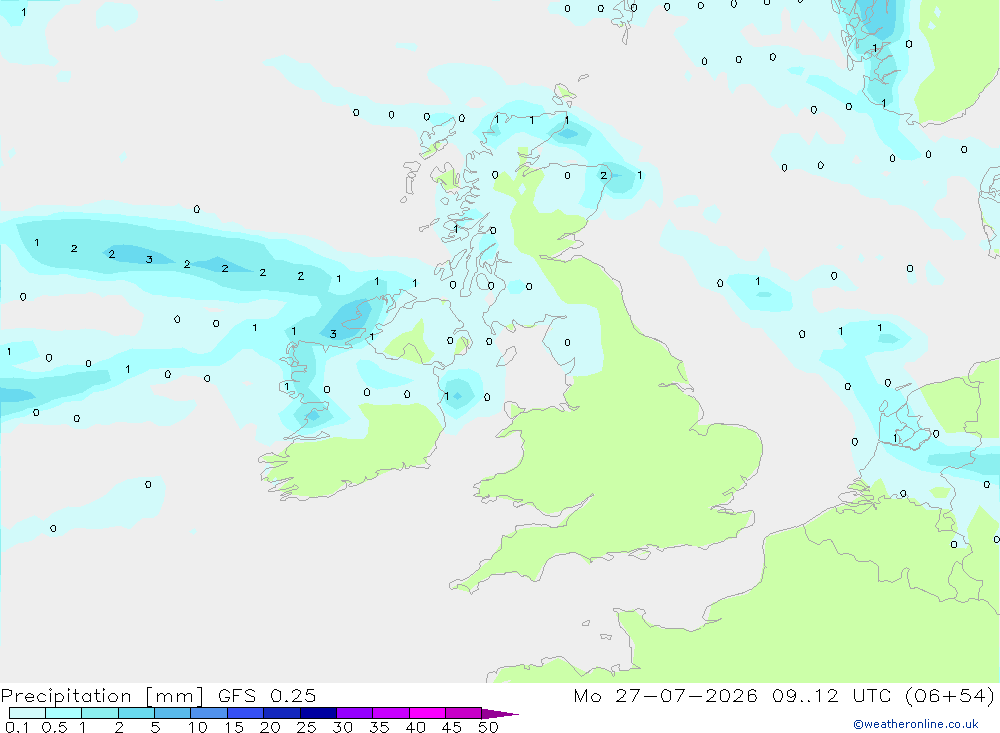Click the 35–40 mm legend swatch
The image size is (1000, 733).
point(390,713)
